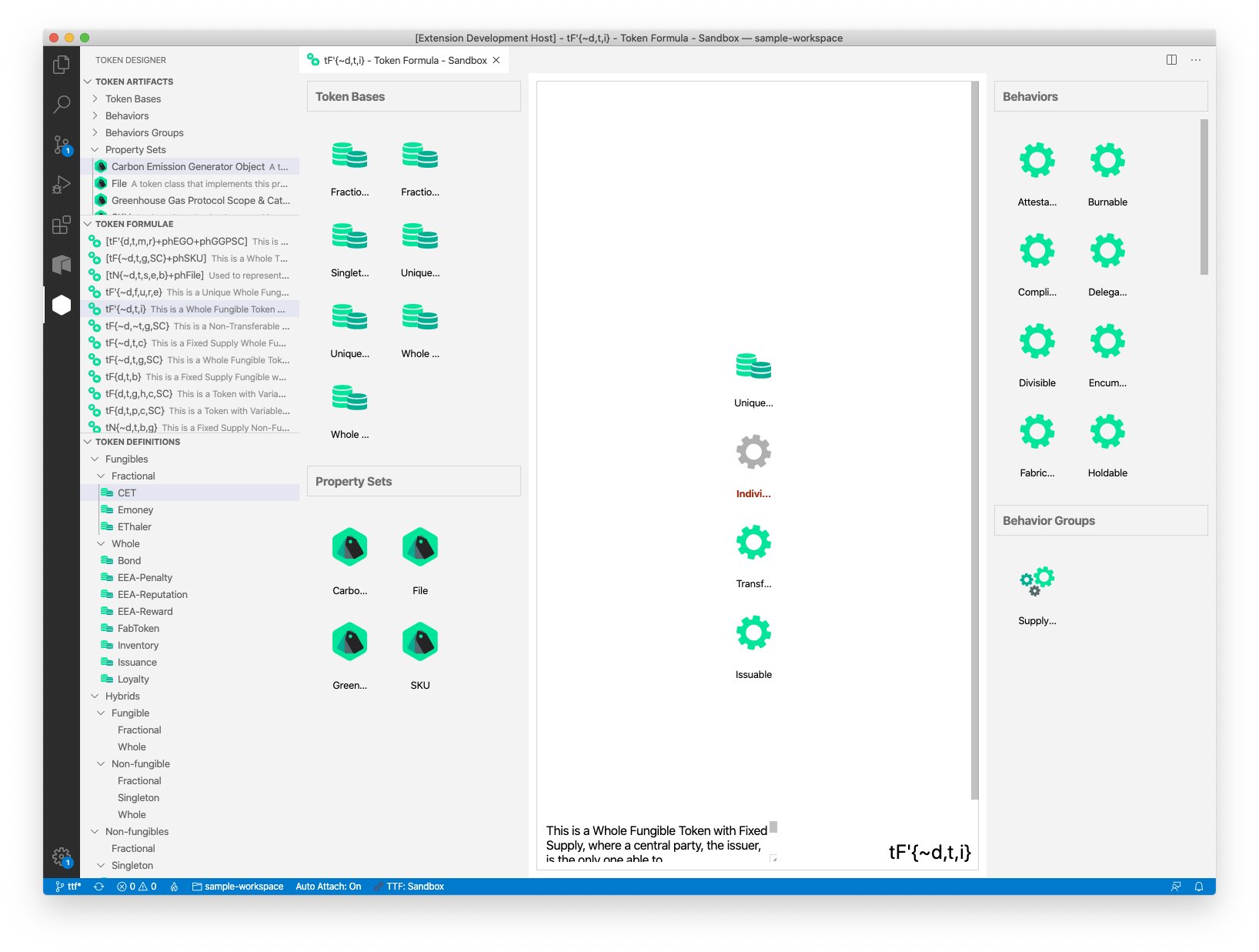1259x952 pixels.
Task: Select the File property set icon
Action: point(419,547)
